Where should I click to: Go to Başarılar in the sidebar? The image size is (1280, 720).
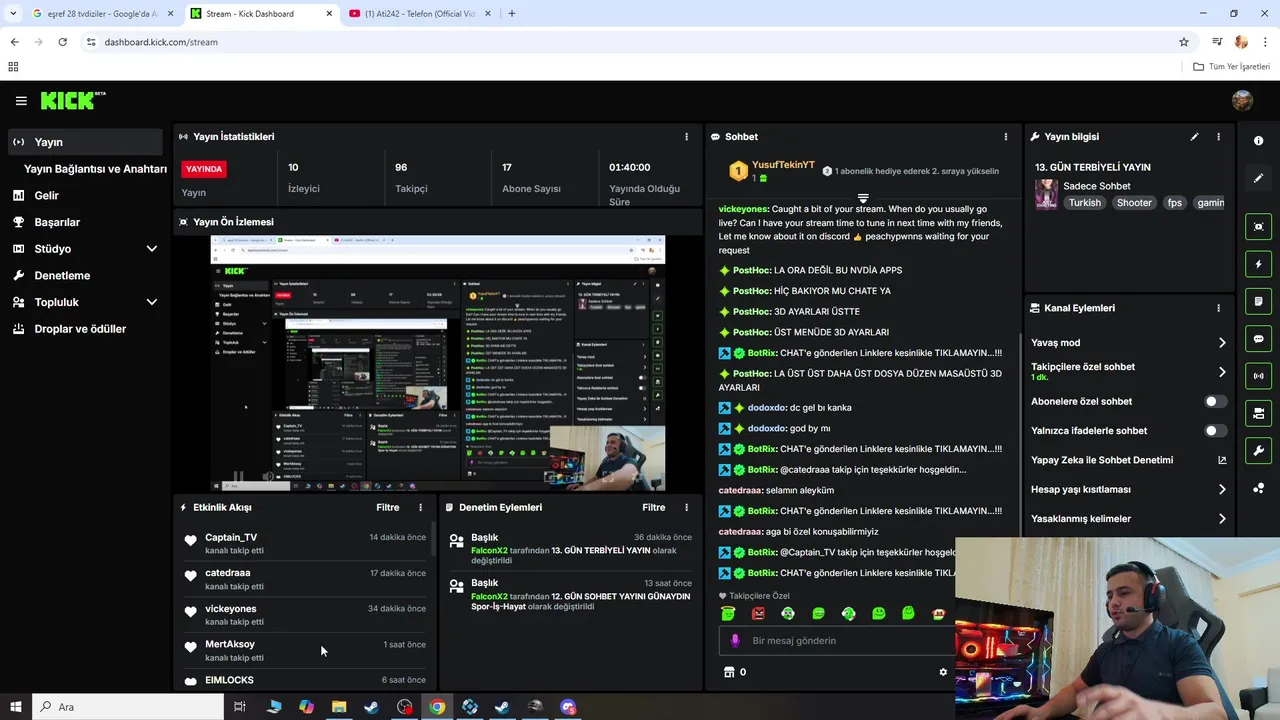pos(84,222)
